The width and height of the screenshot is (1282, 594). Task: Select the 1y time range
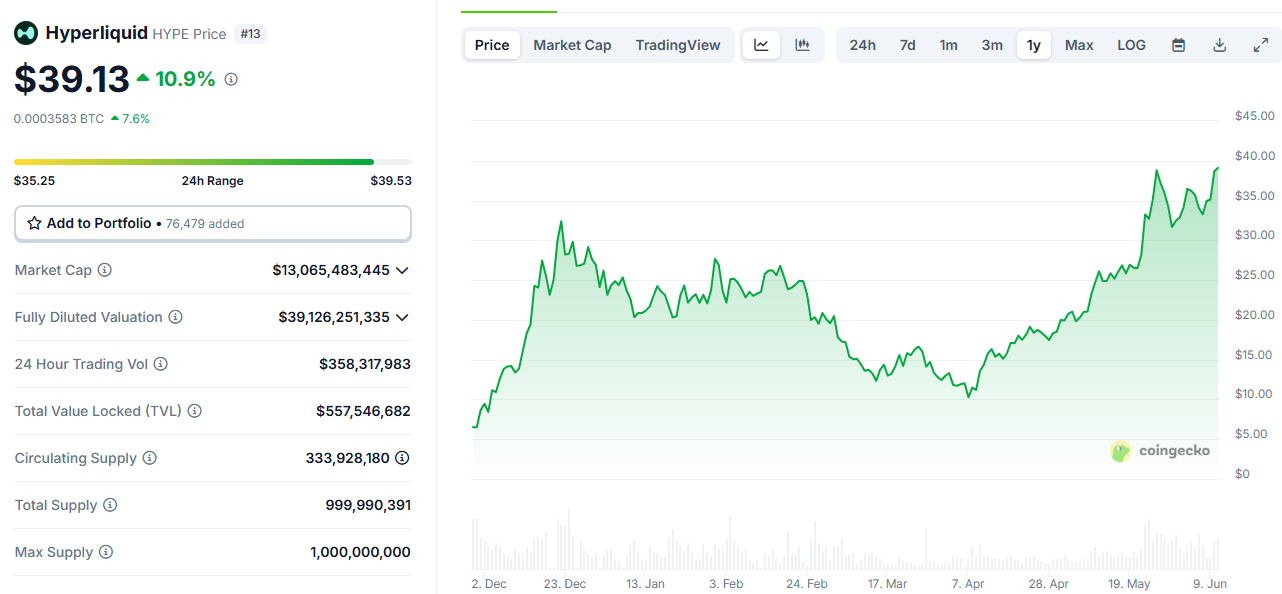(x=1034, y=45)
